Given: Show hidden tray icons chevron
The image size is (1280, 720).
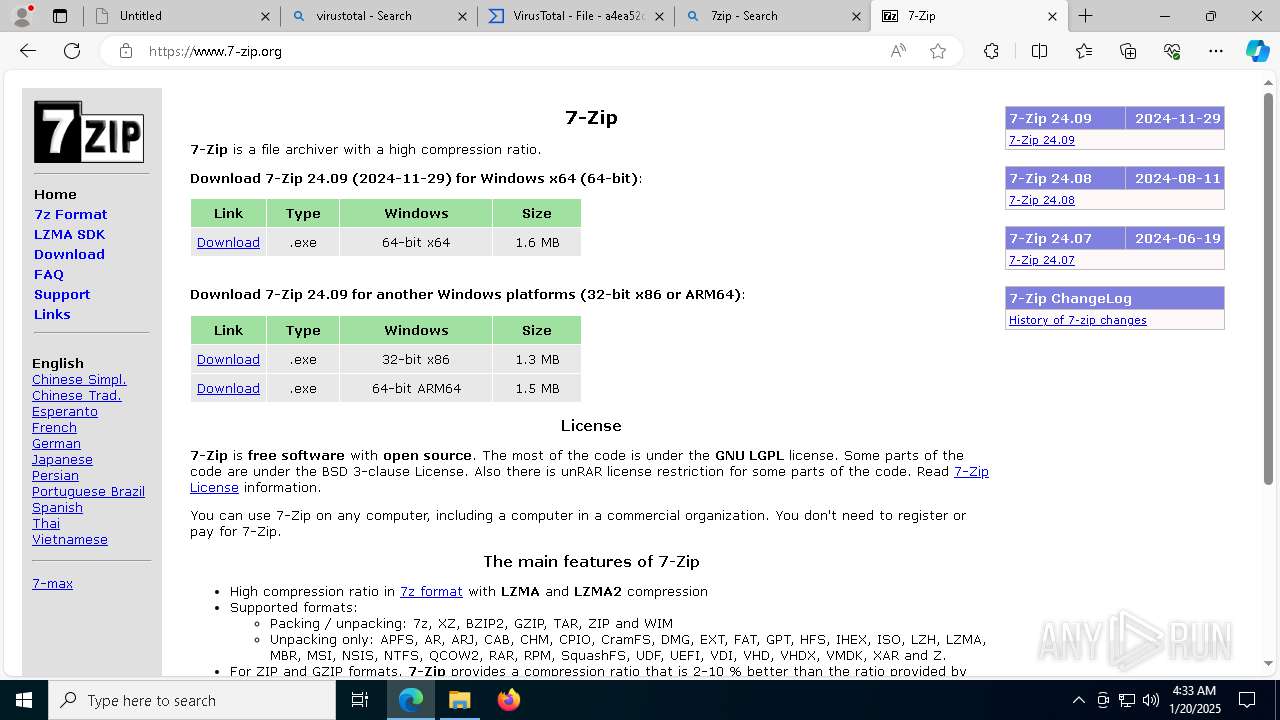Looking at the screenshot, I should 1078,700.
